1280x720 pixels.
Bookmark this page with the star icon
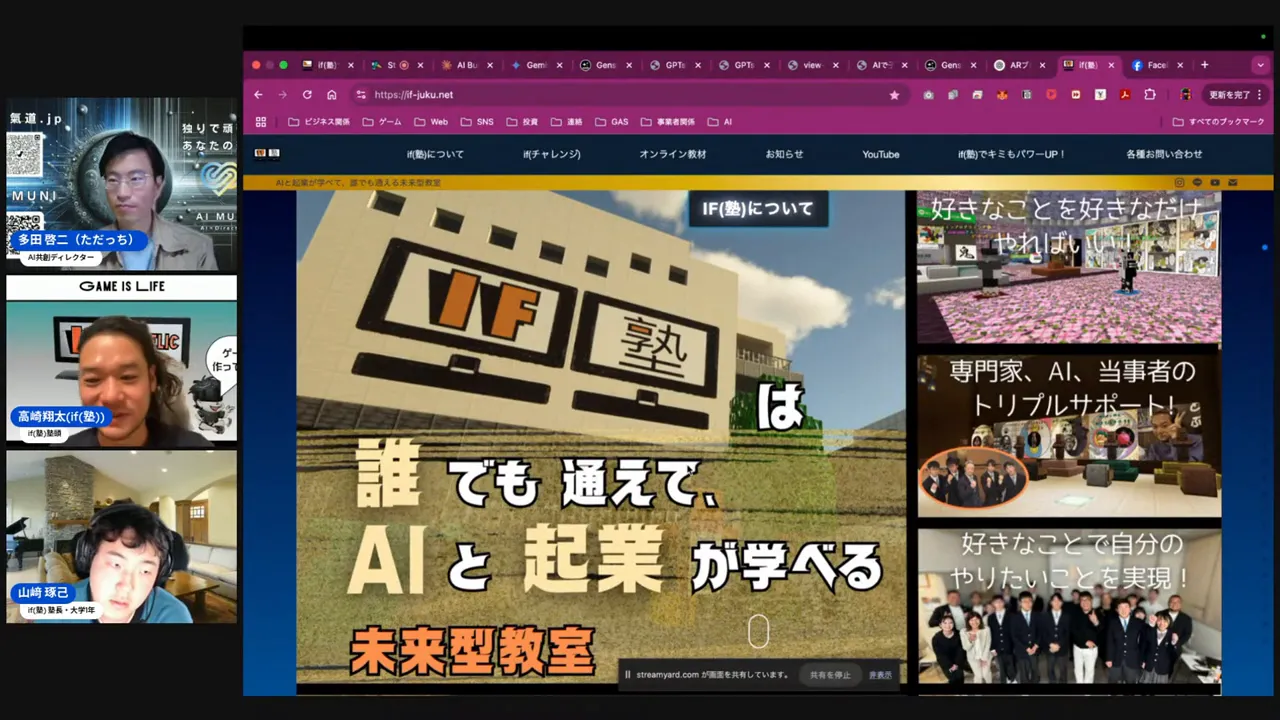pos(894,94)
